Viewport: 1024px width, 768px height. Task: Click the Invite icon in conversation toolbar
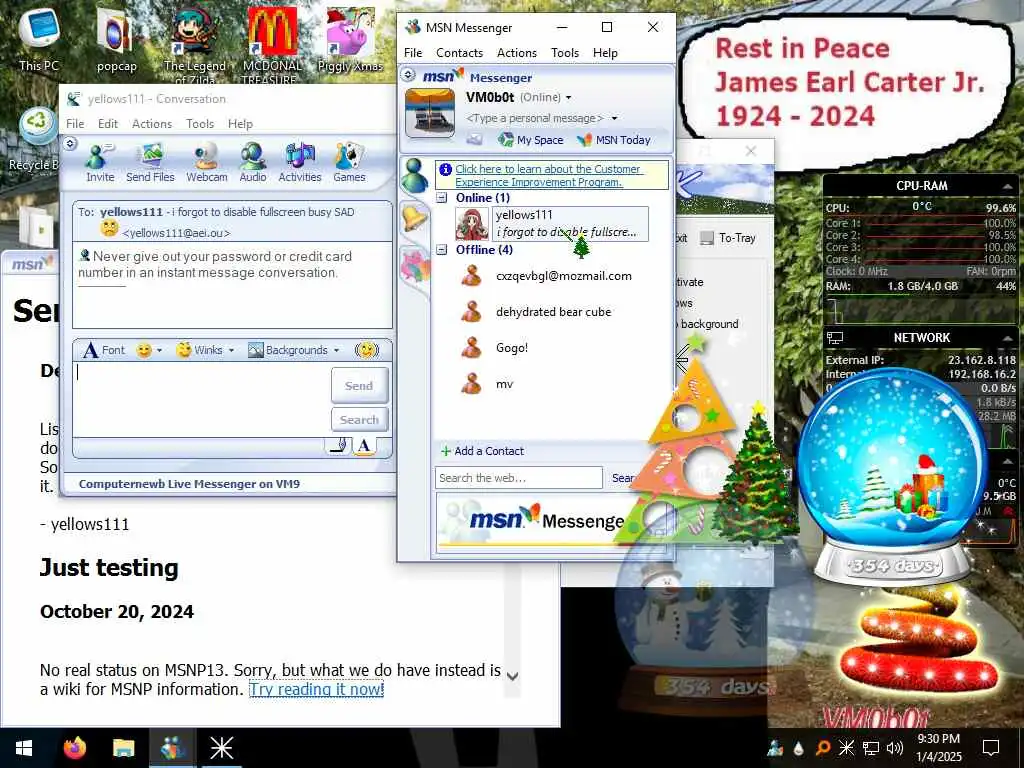(x=100, y=163)
